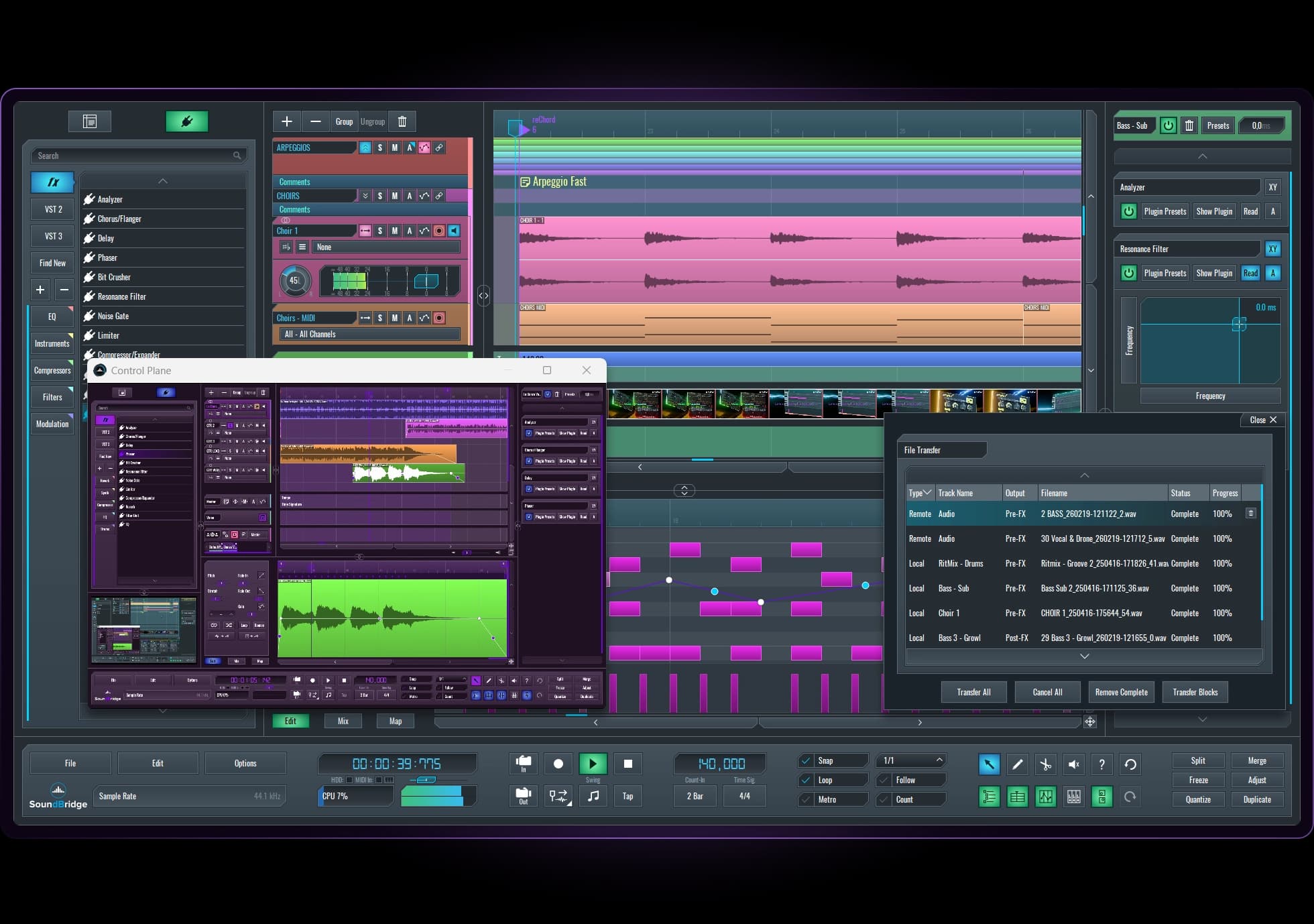Mute the ARPEGGIOS track
Viewport: 1314px width, 924px height.
(x=394, y=147)
